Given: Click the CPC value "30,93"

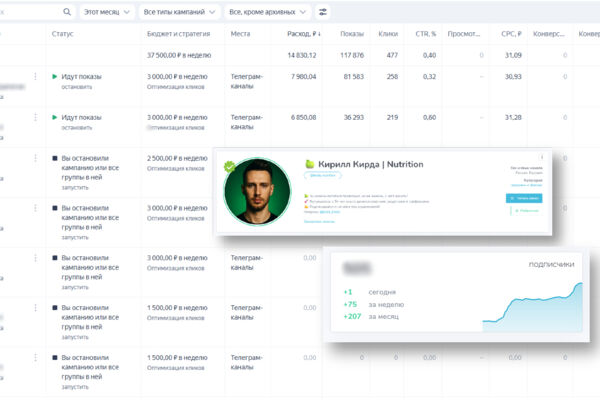Looking at the screenshot, I should point(513,77).
